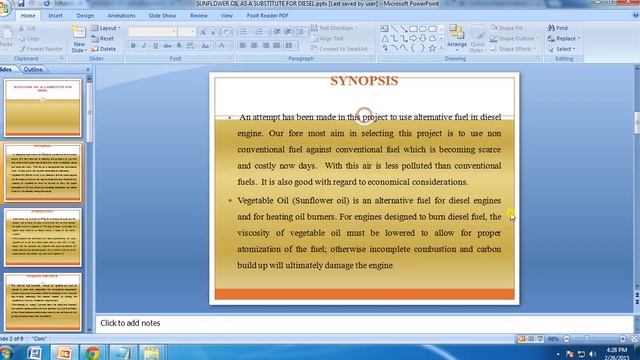Click to add notes field
The image size is (640, 360).
(364, 323)
